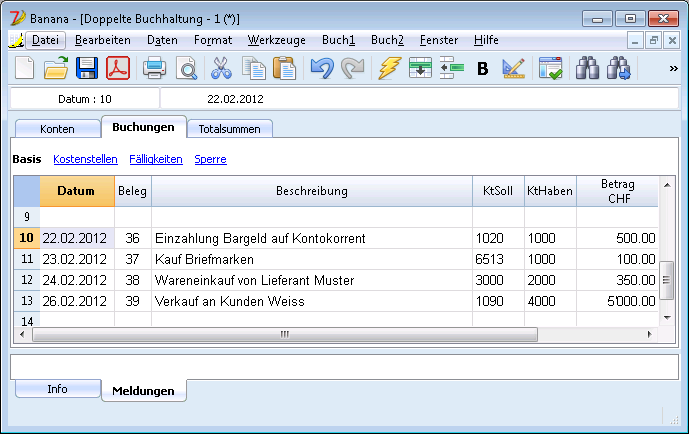Click the vertical scrollbar down arrow
689x434 pixels.
click(x=667, y=318)
